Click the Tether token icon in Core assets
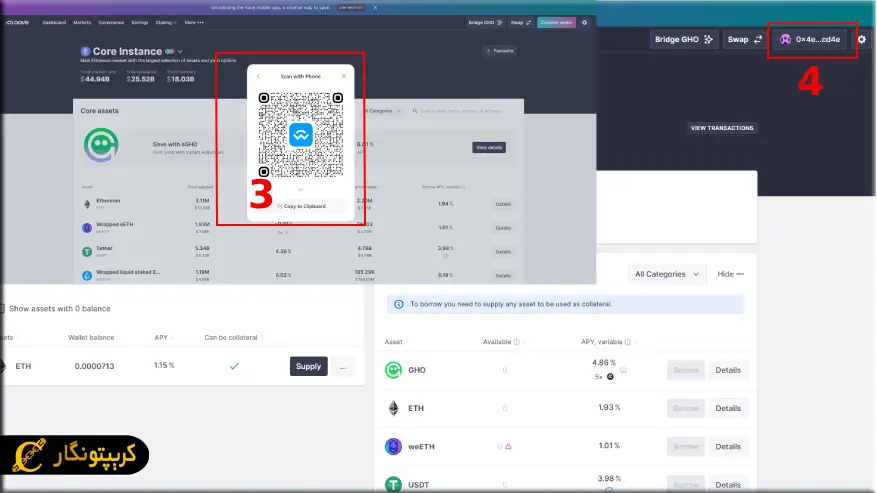This screenshot has height=493, width=877. pyautogui.click(x=87, y=252)
